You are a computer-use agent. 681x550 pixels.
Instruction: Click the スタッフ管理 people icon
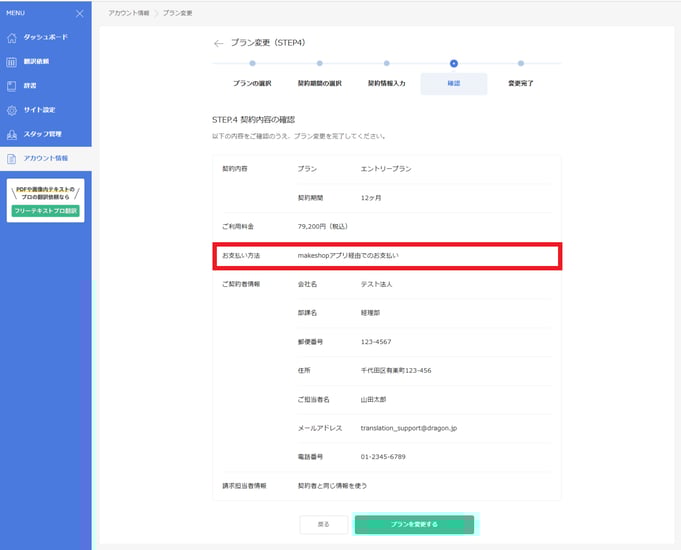(12, 134)
